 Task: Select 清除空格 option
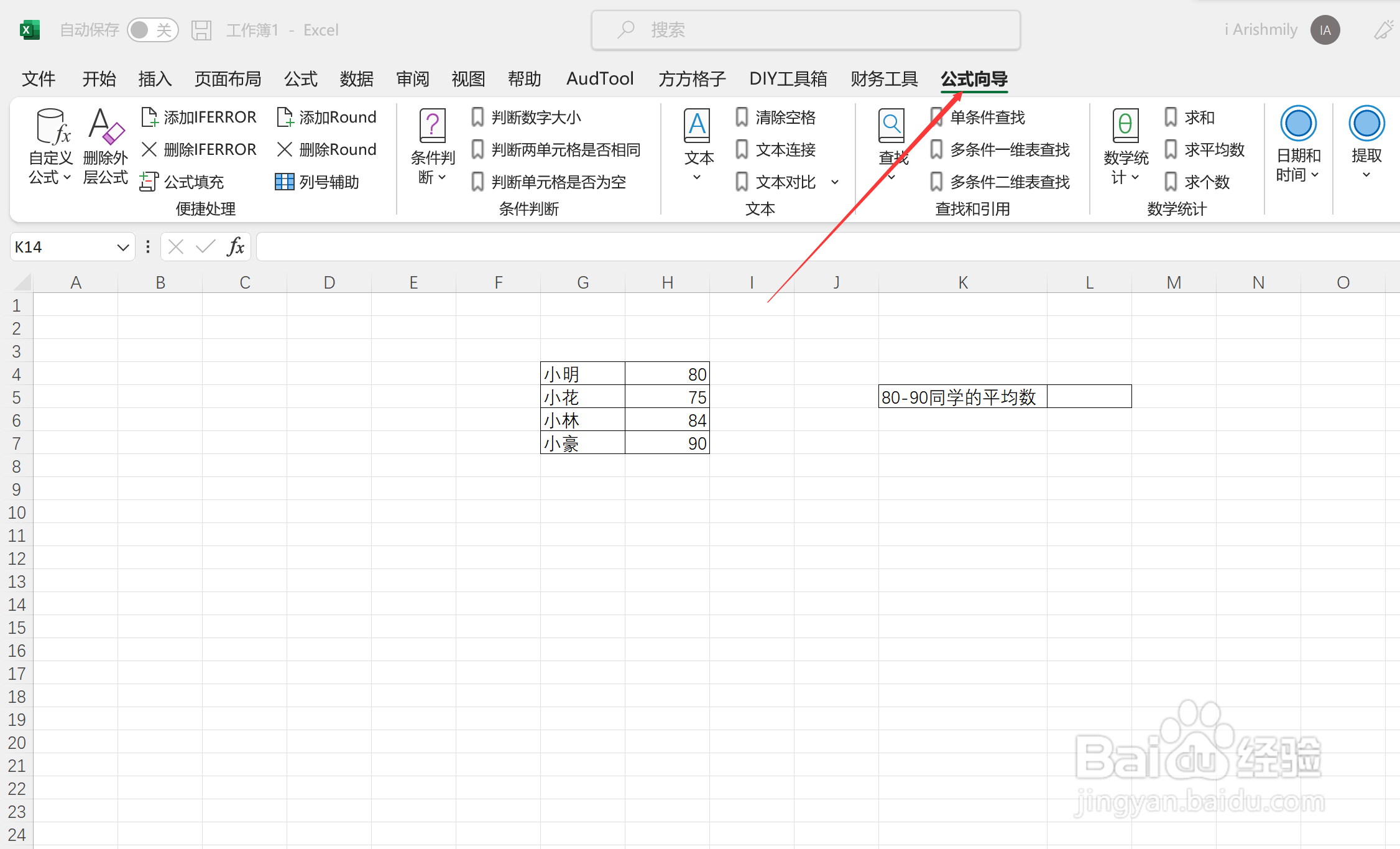pos(775,117)
